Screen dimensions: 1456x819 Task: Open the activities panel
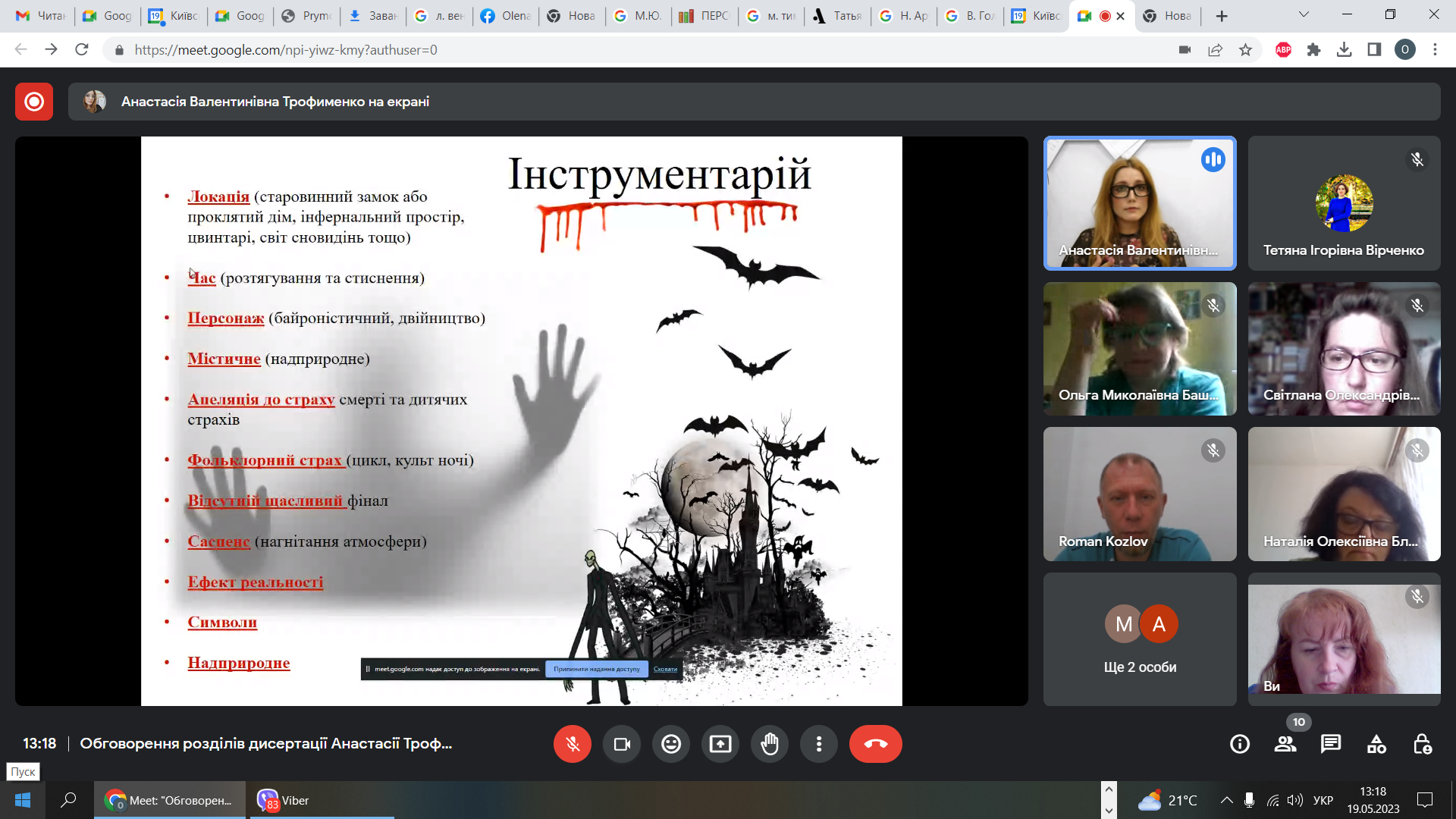pos(1376,744)
